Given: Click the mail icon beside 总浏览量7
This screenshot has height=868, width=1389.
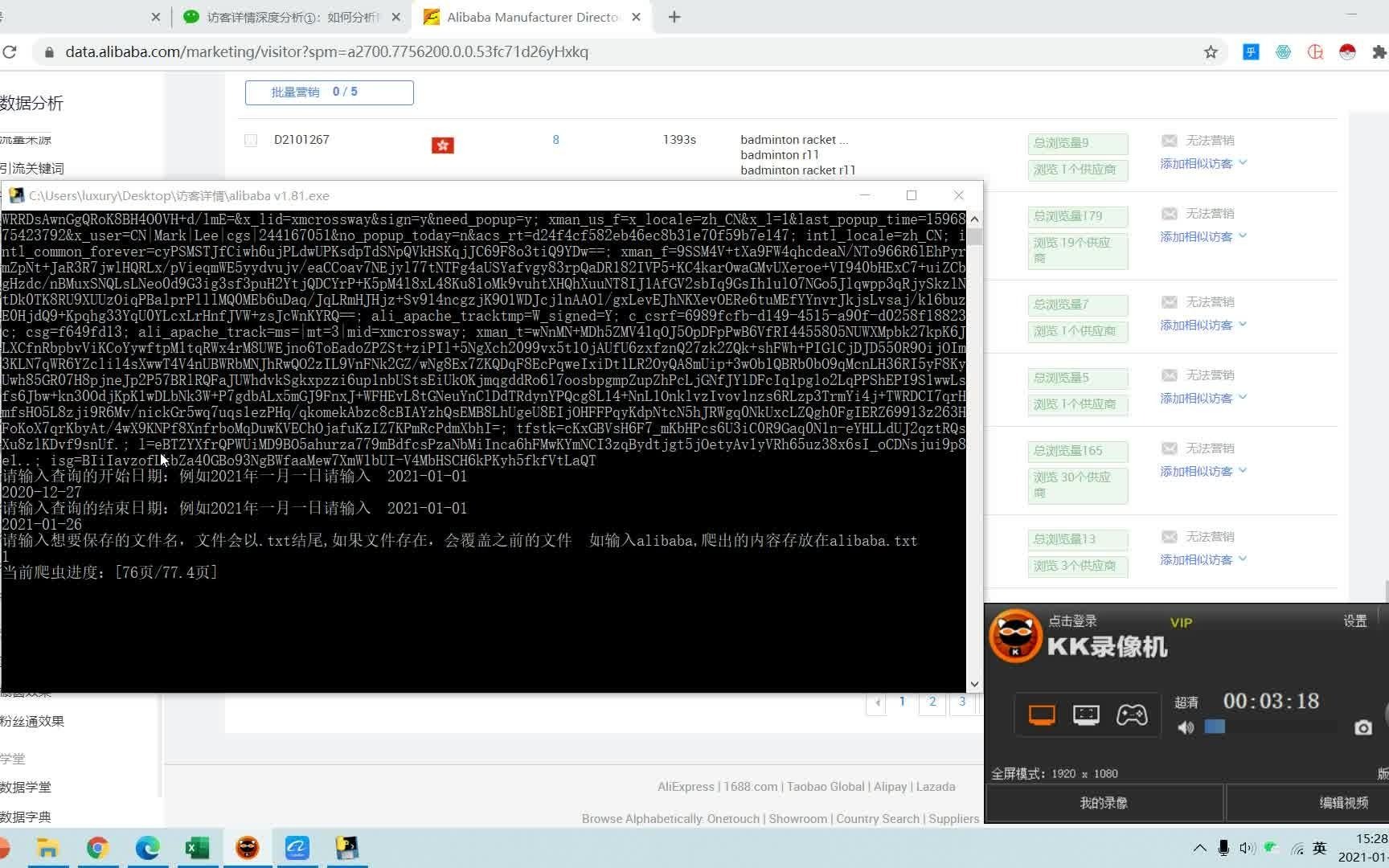Looking at the screenshot, I should 1170,302.
